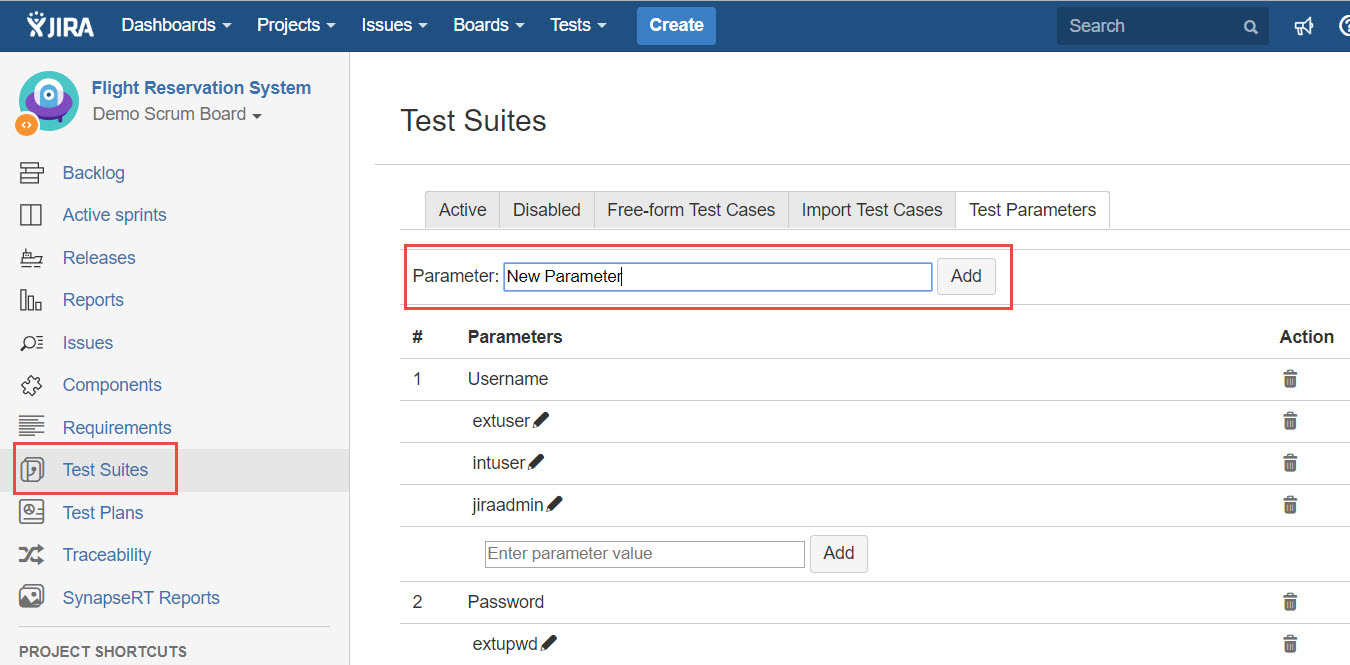Image resolution: width=1350 pixels, height=665 pixels.
Task: Delete the Username parameter via trash icon
Action: (x=1290, y=379)
